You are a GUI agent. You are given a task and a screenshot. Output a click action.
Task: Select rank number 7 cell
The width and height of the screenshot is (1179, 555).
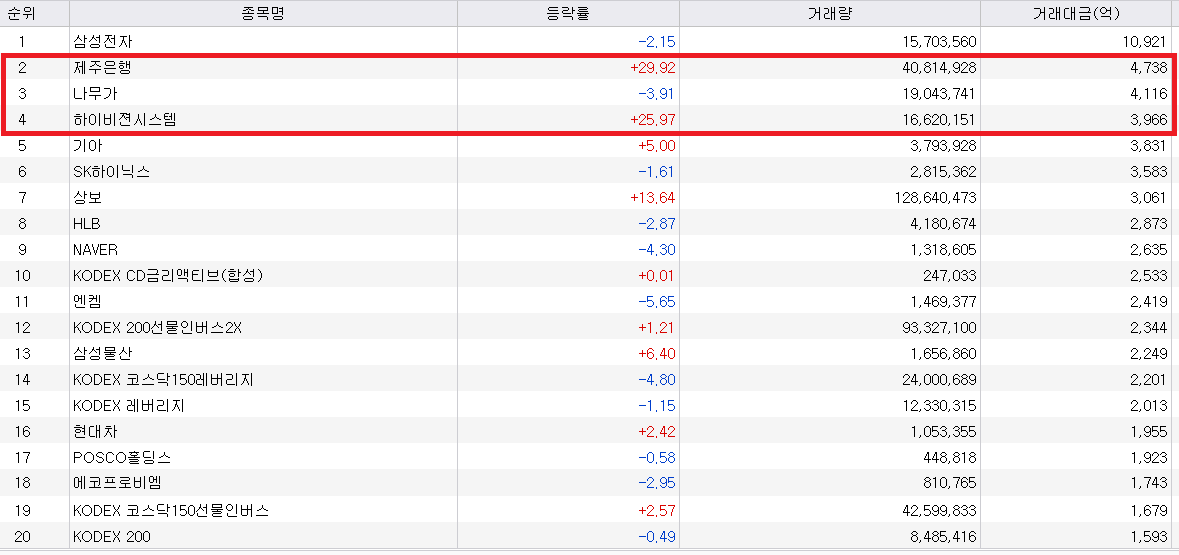[x=23, y=198]
